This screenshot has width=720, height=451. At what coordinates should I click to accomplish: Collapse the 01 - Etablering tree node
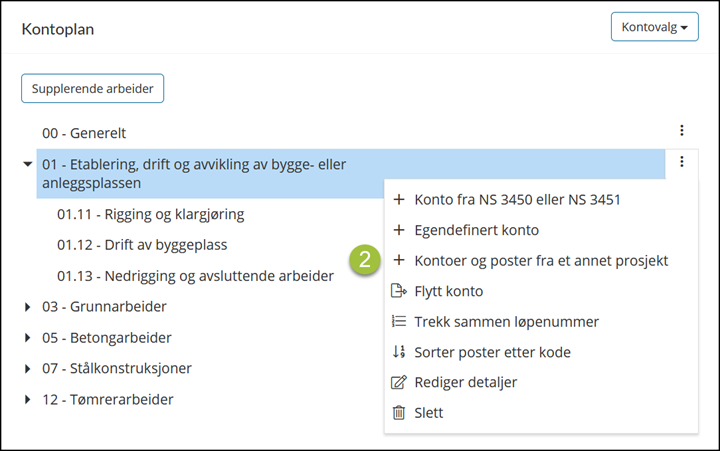[x=28, y=164]
